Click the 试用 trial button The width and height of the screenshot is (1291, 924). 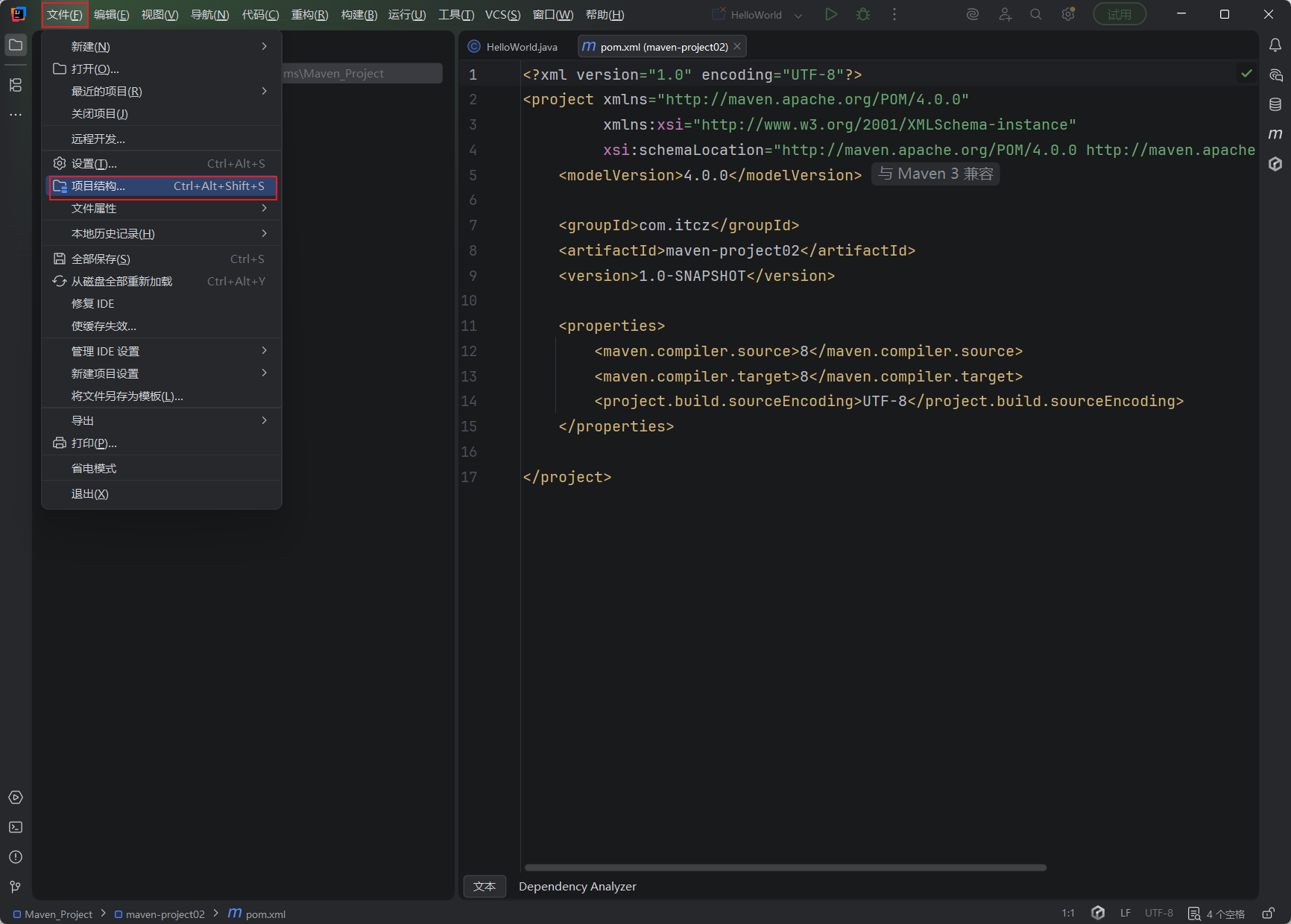1120,14
